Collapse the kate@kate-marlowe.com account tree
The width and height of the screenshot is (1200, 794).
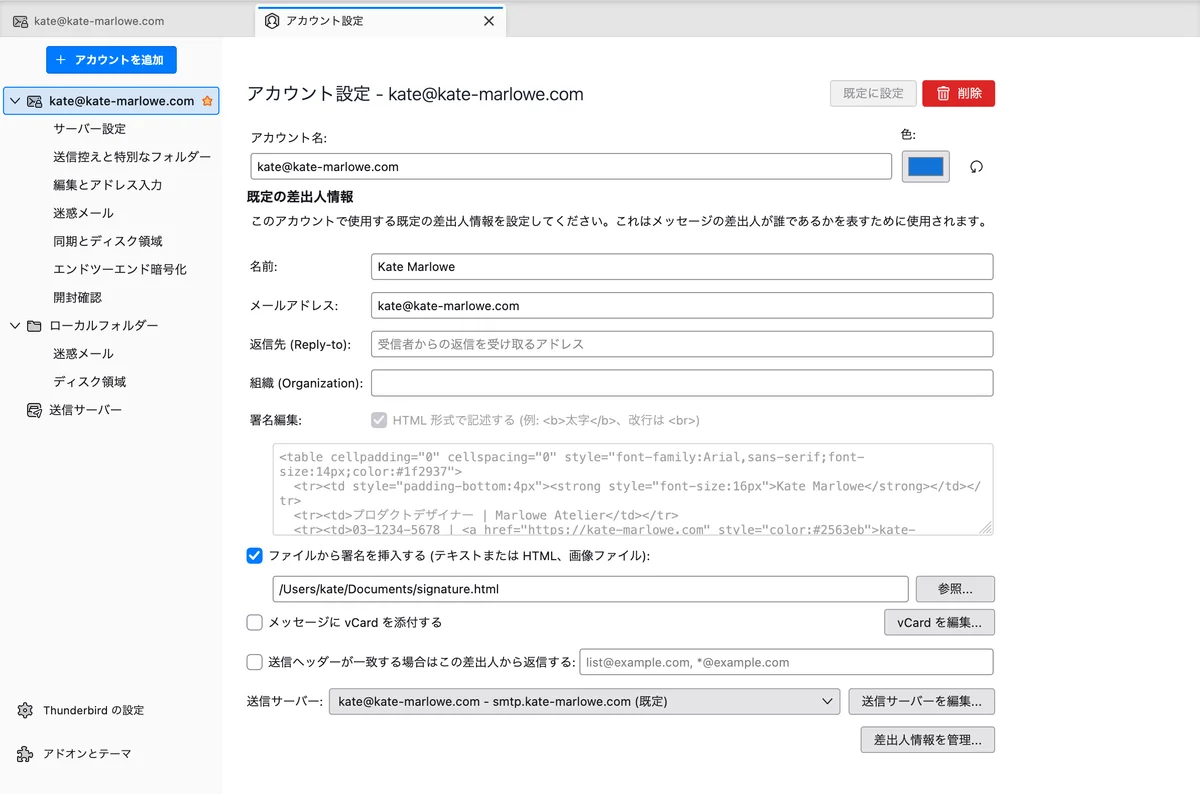click(14, 101)
